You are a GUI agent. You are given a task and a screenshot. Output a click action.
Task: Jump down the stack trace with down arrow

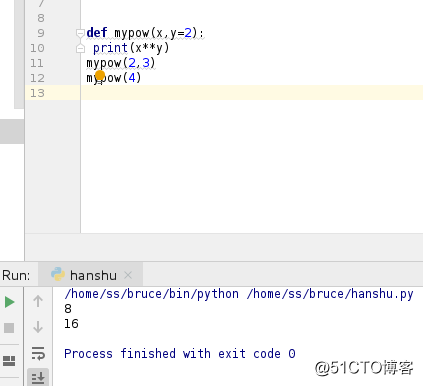[x=38, y=327]
